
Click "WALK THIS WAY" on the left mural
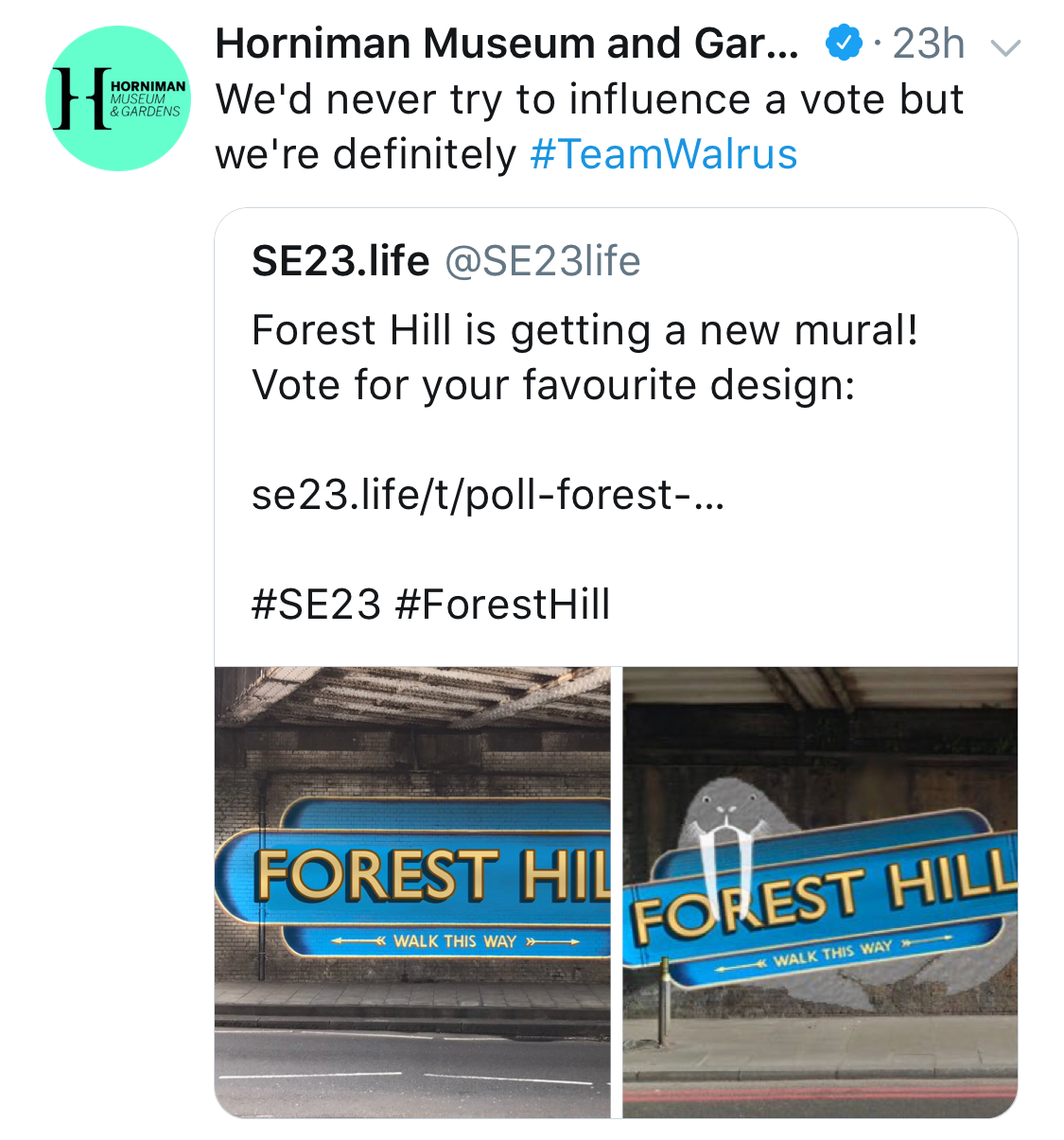click(455, 941)
